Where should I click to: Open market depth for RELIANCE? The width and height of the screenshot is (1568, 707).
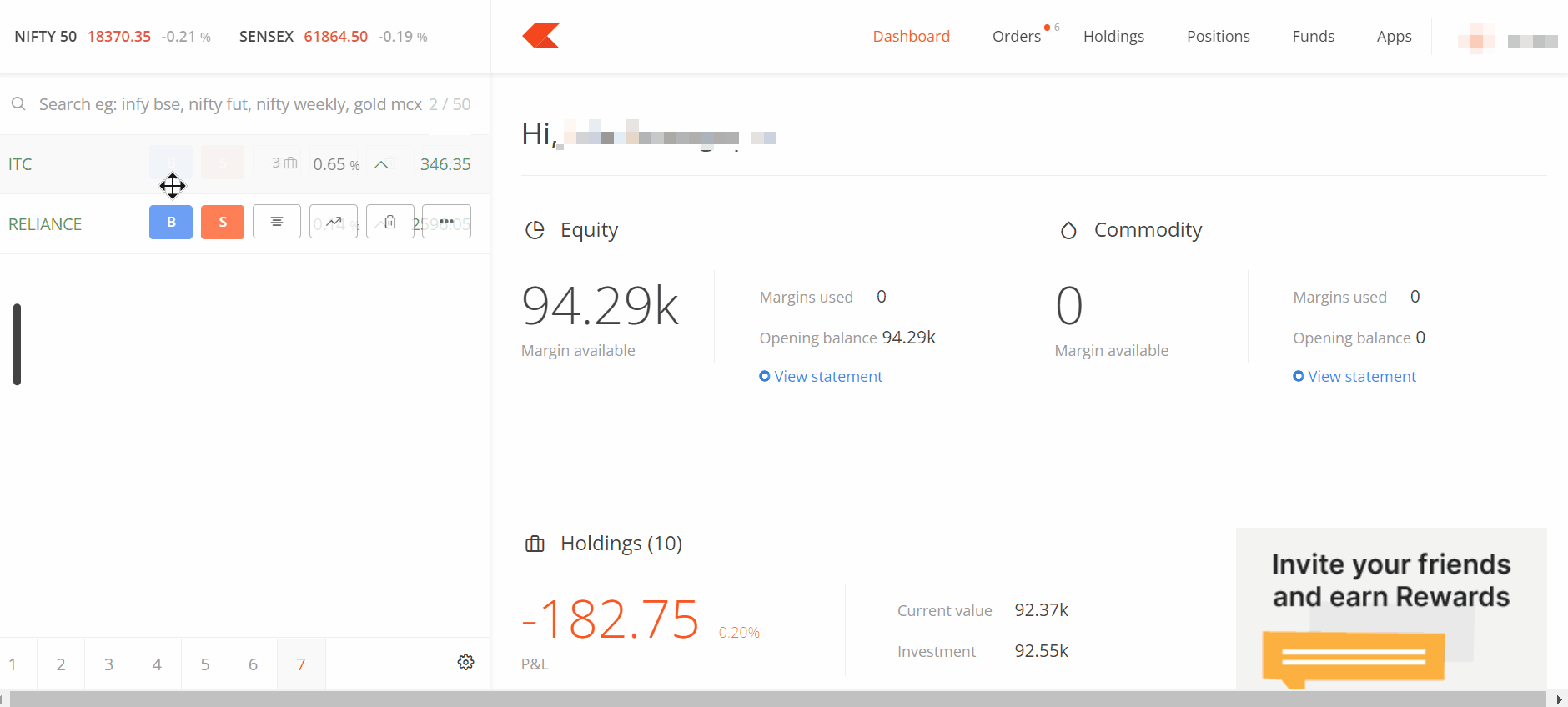277,222
